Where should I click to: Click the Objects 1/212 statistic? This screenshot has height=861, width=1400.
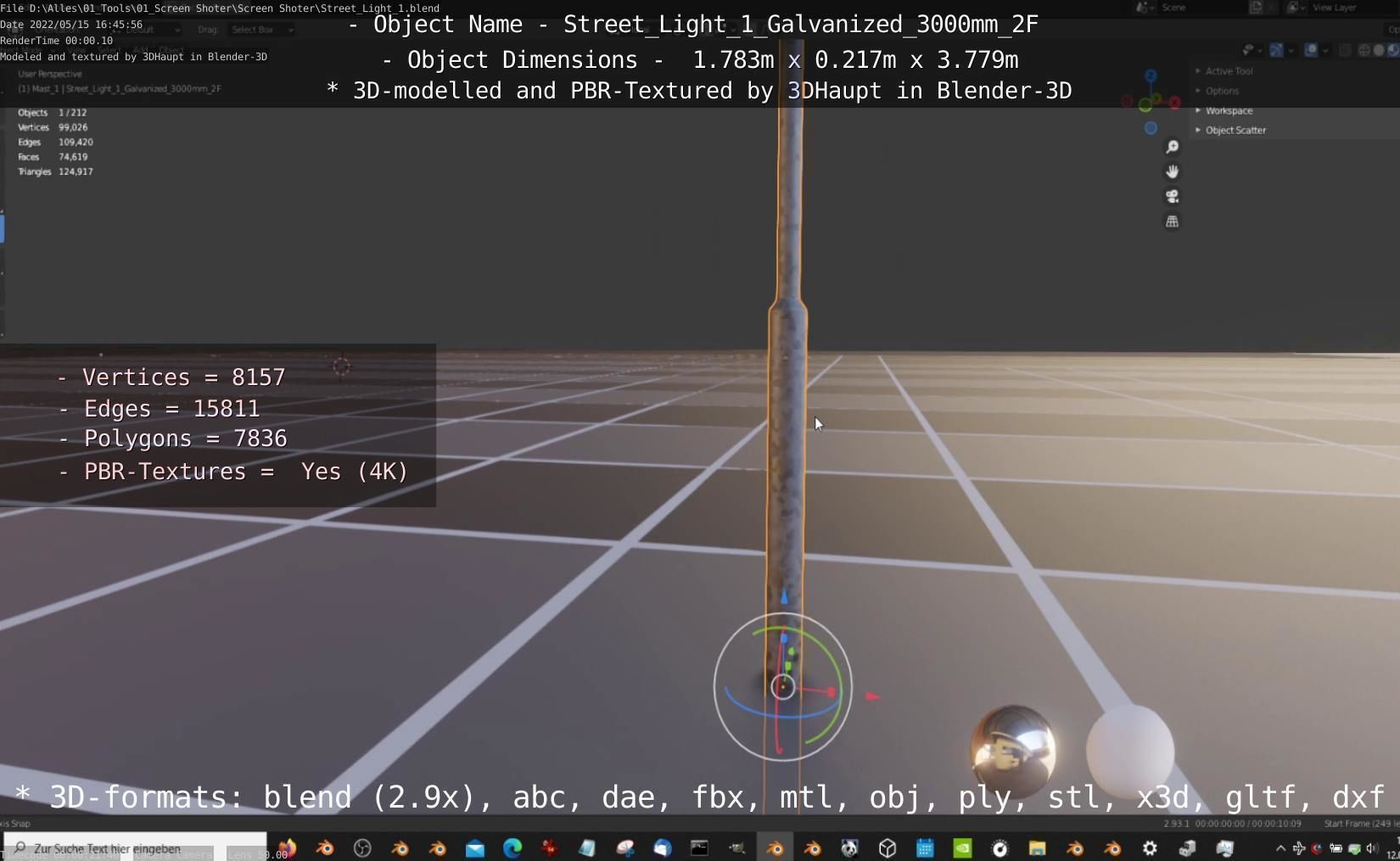pyautogui.click(x=53, y=113)
